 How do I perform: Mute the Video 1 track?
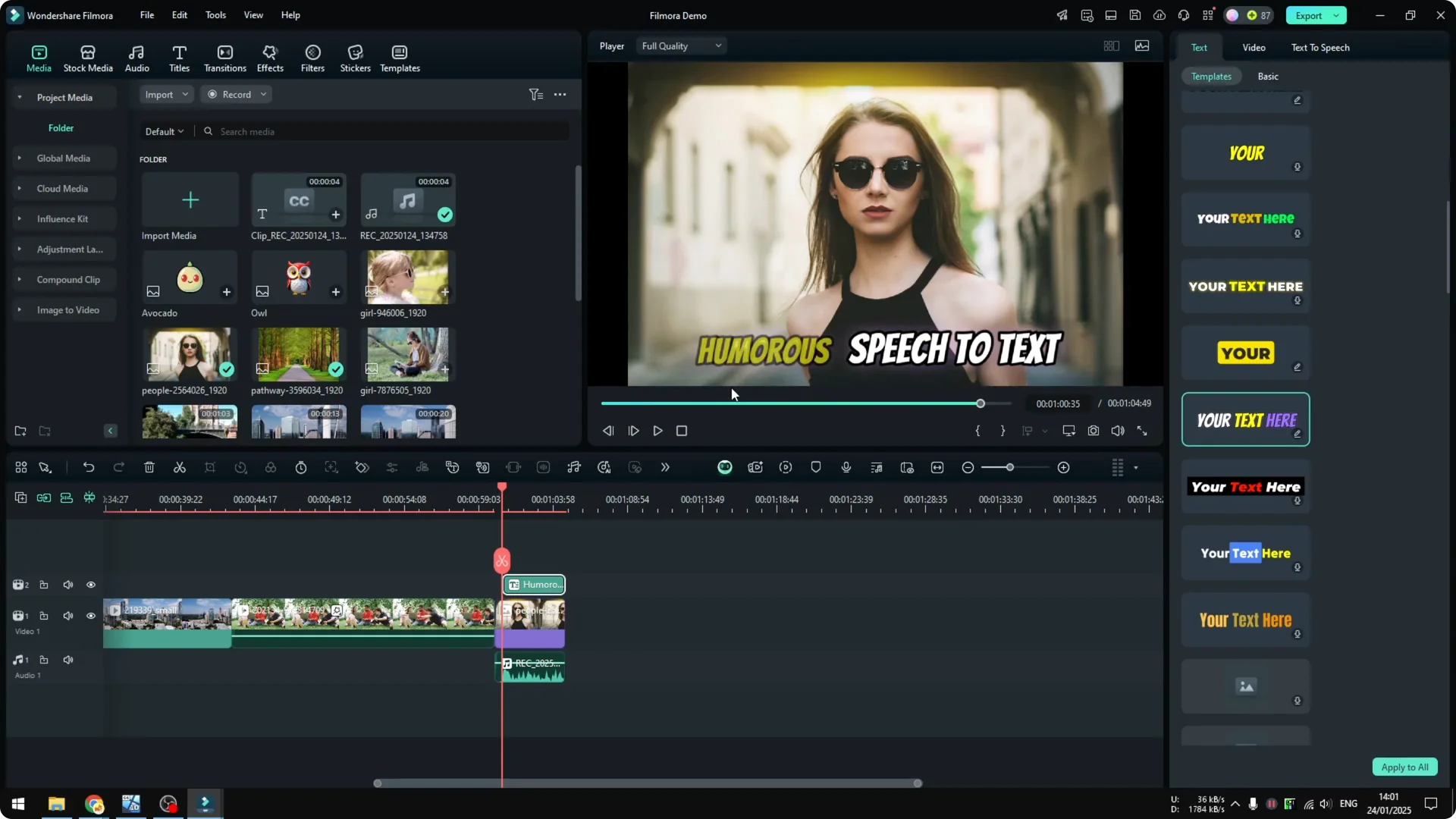(x=68, y=616)
